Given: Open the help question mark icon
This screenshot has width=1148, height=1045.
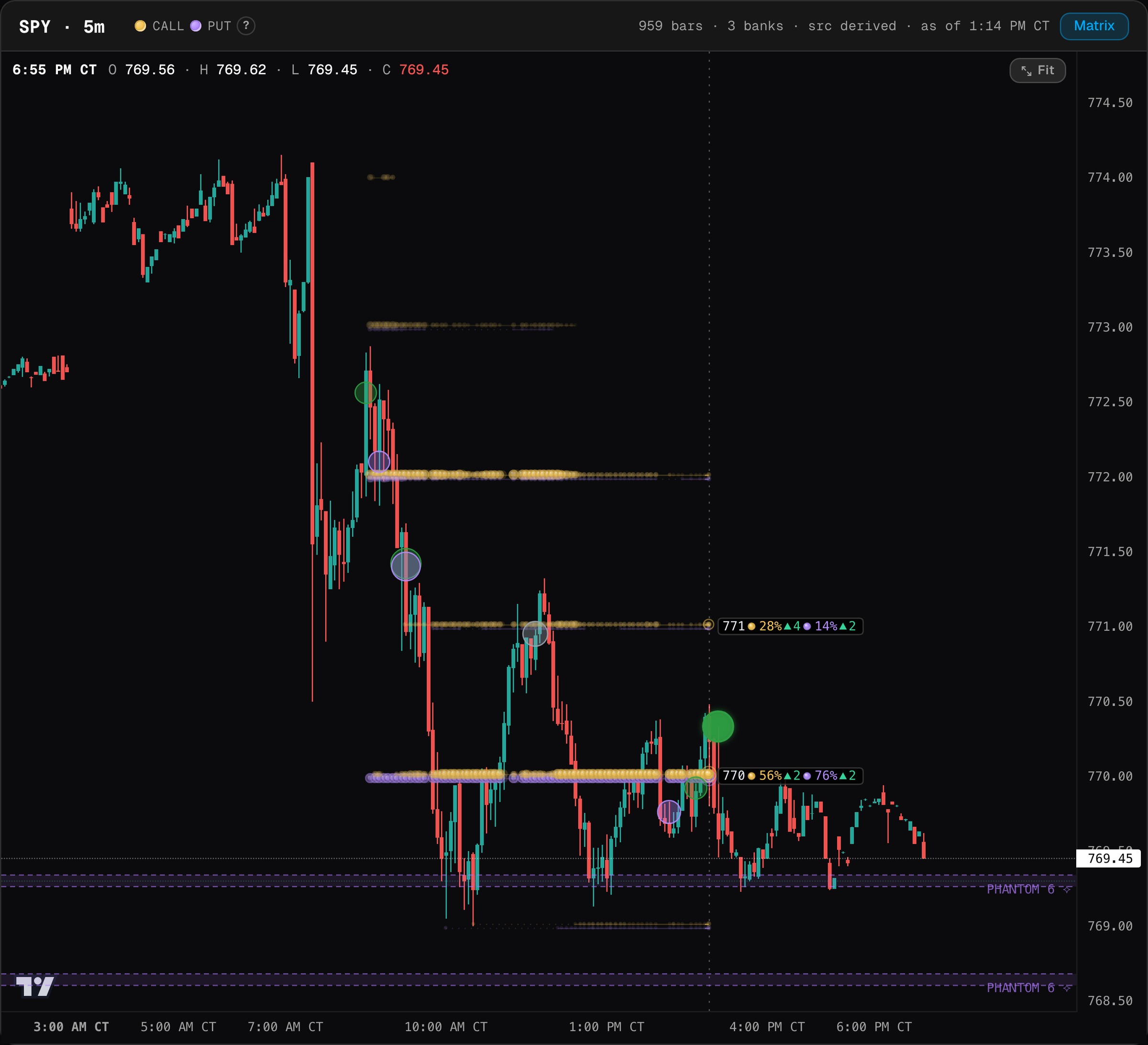Looking at the screenshot, I should pos(246,26).
